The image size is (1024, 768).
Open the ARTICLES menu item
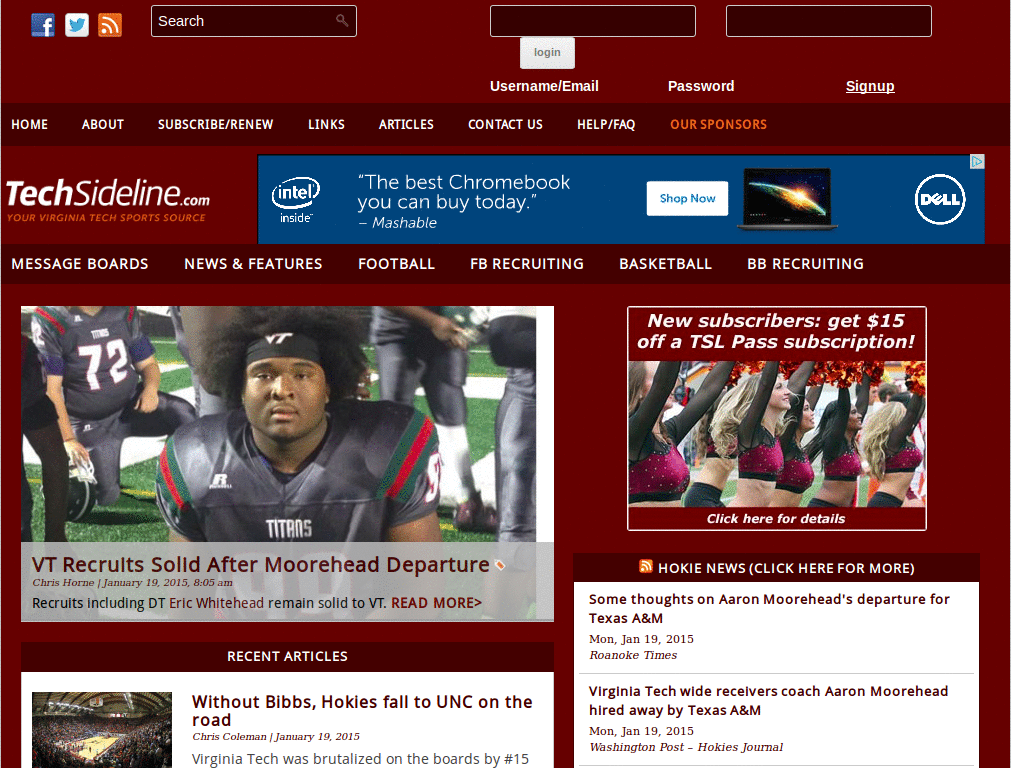406,124
